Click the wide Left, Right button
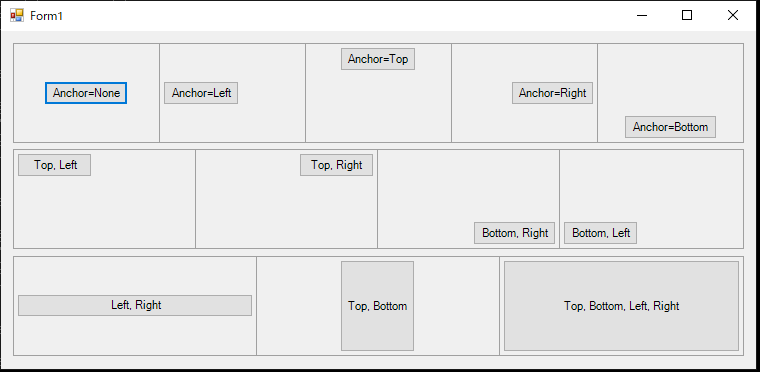 click(x=135, y=305)
